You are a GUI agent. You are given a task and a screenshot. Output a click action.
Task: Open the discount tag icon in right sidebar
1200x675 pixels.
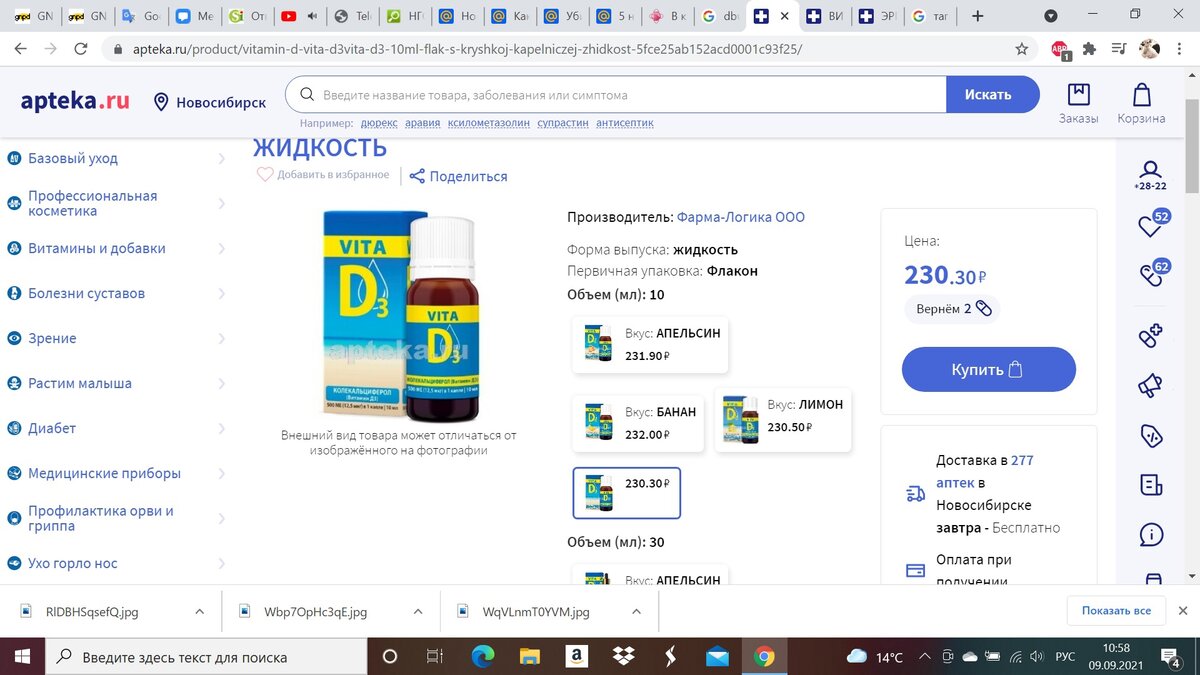1150,435
